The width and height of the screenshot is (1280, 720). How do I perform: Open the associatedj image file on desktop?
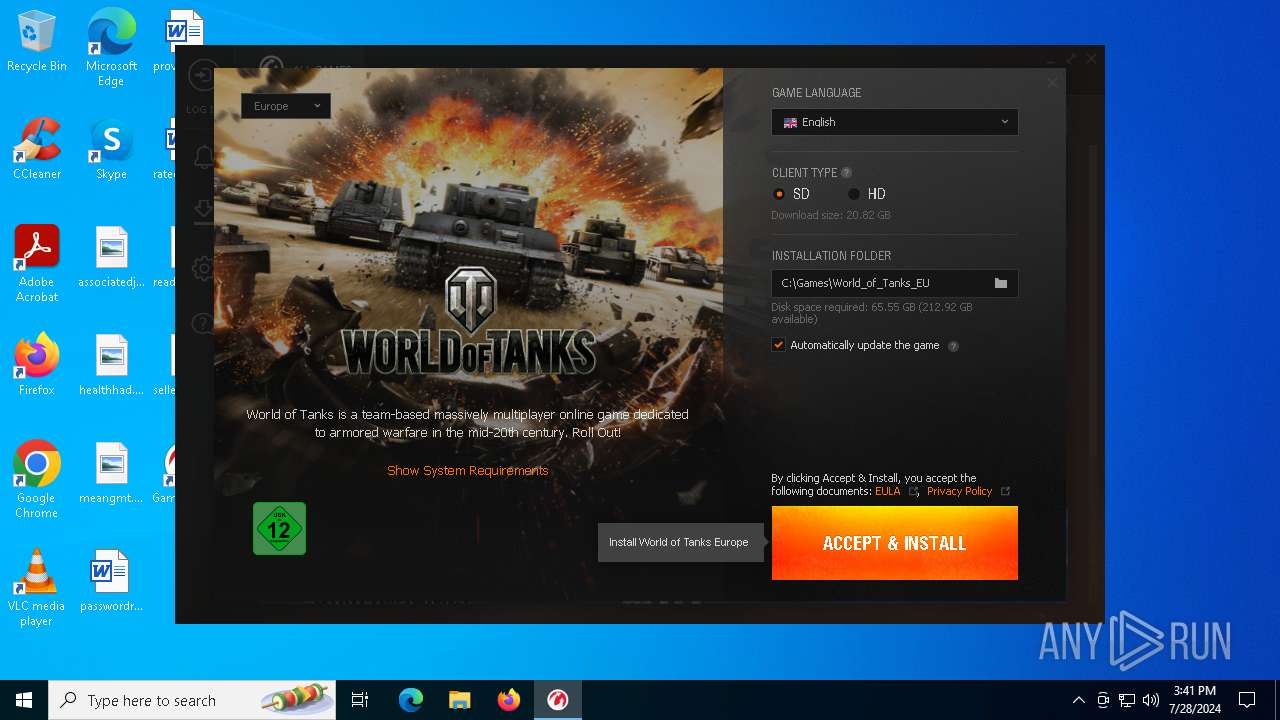tap(111, 257)
